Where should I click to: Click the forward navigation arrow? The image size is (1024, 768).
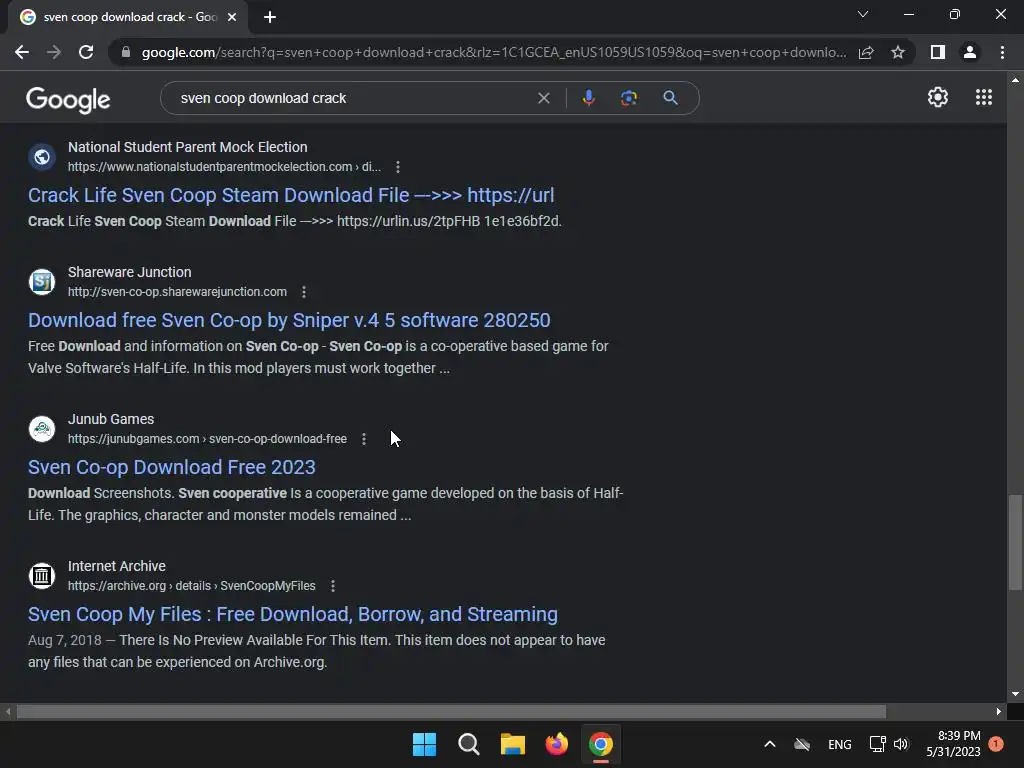pyautogui.click(x=54, y=52)
